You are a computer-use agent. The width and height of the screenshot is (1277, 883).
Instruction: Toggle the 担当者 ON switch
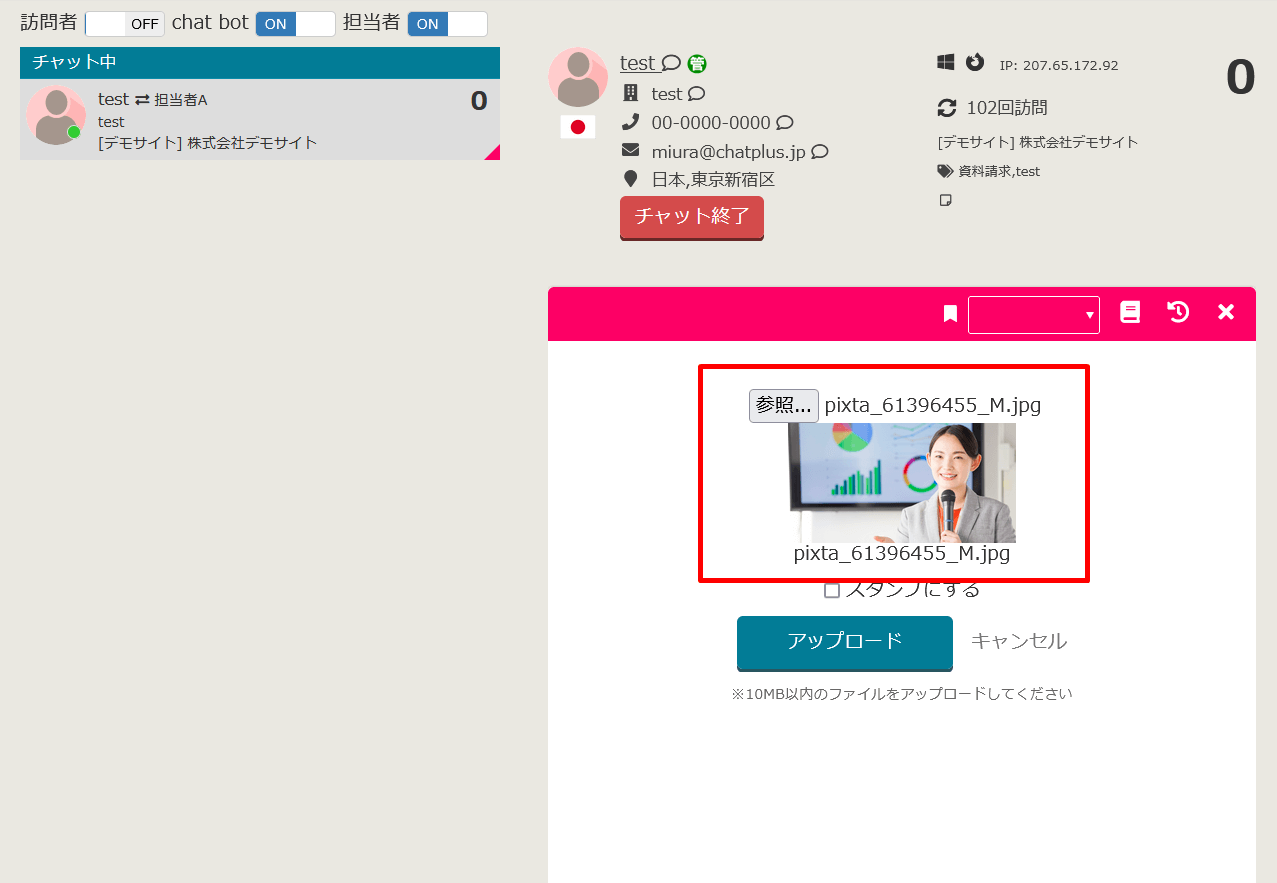coord(447,24)
